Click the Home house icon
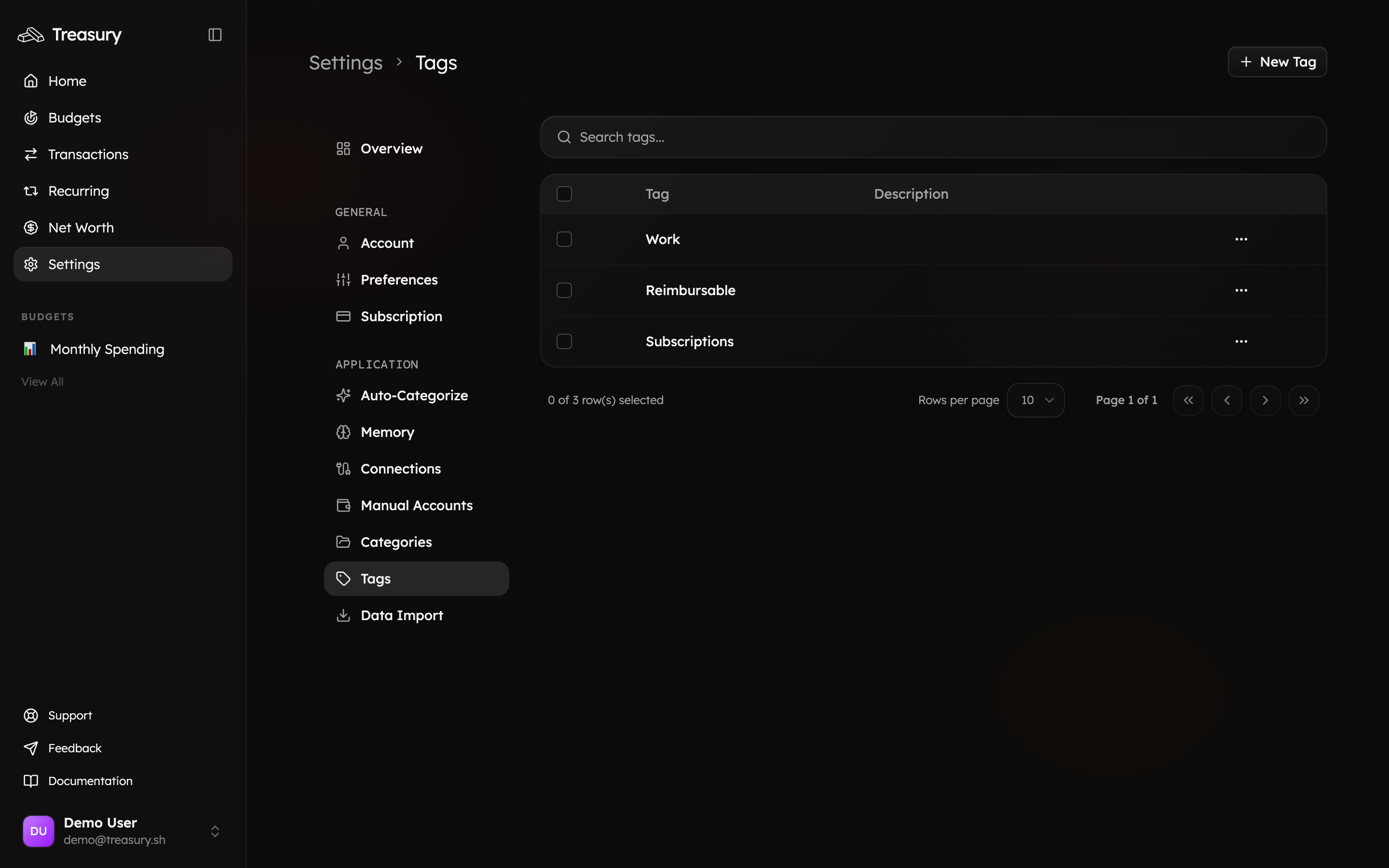 (31, 81)
